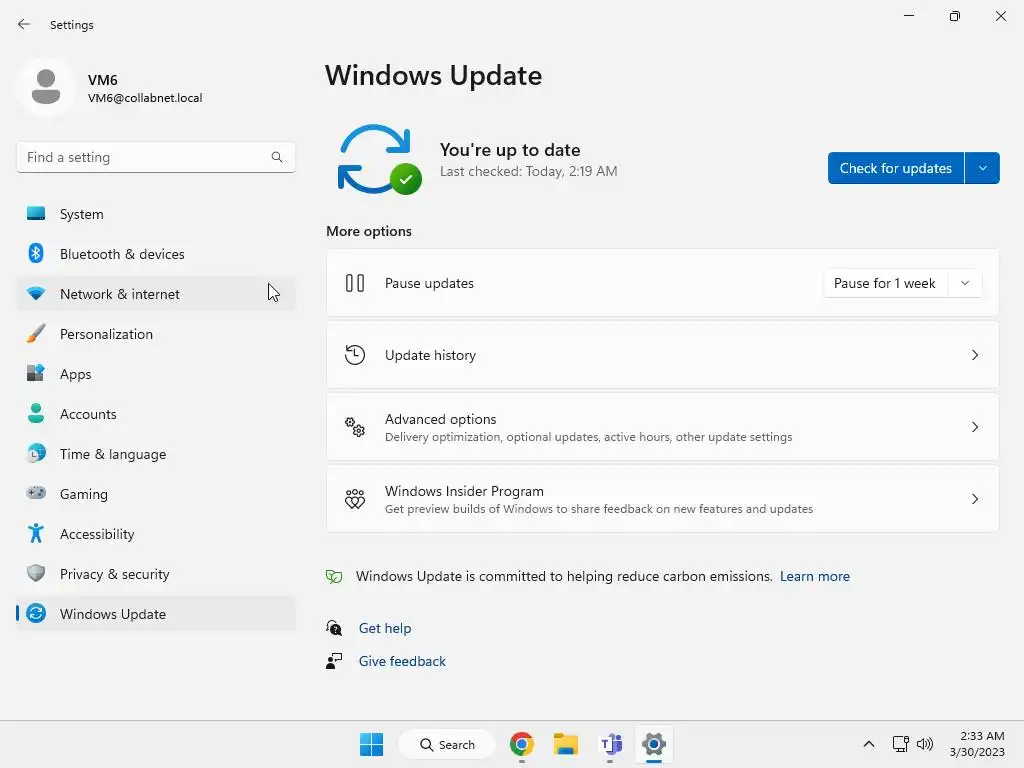Click the search magnifier in Find a setting

coord(277,157)
